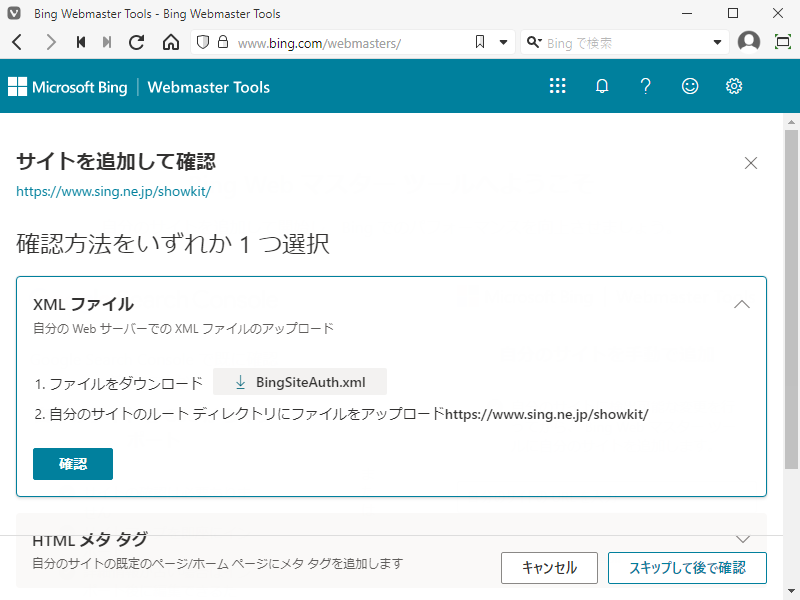The width and height of the screenshot is (800, 600).
Task: Click the 確認 verify button
Action: pyautogui.click(x=73, y=464)
